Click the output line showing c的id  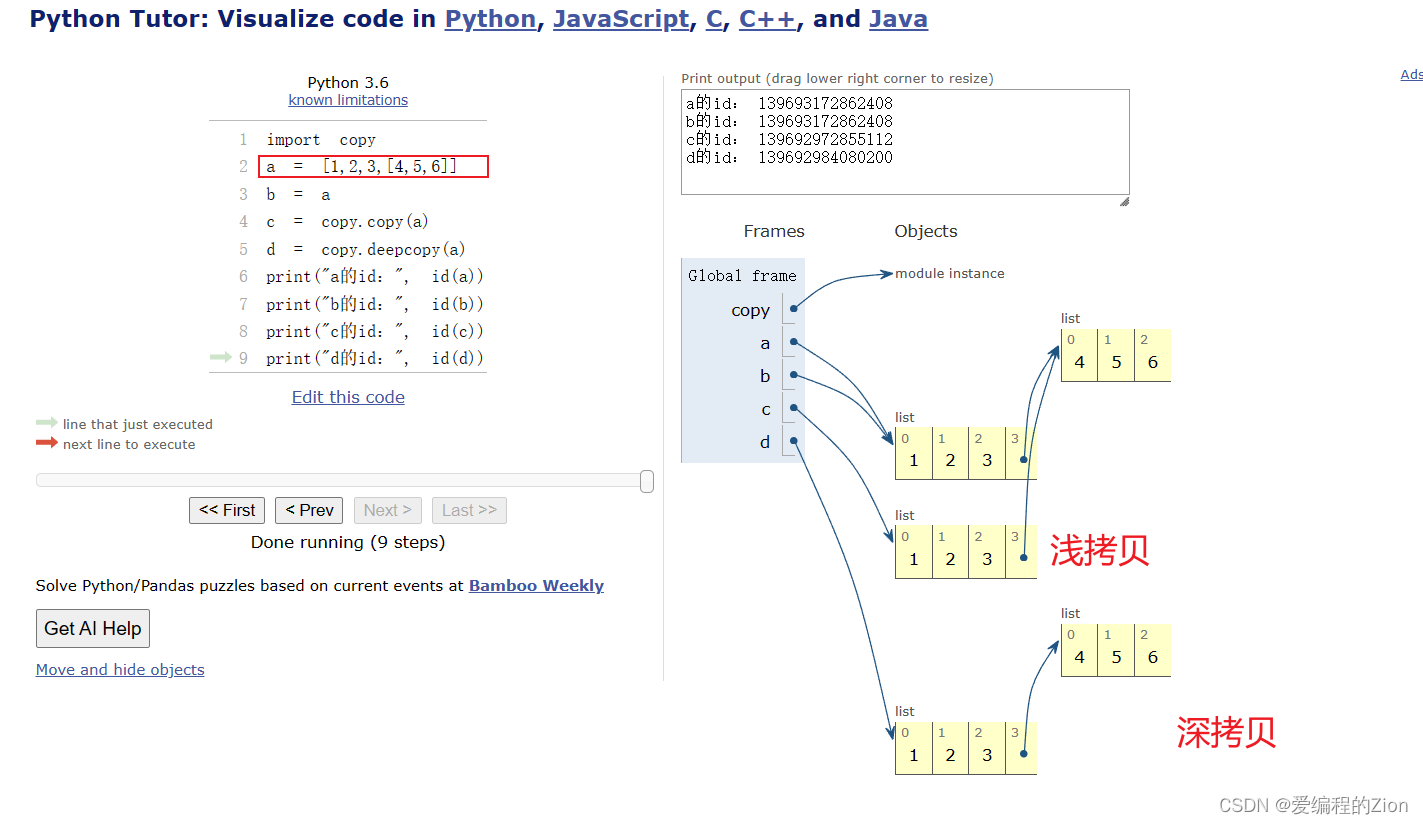point(789,139)
